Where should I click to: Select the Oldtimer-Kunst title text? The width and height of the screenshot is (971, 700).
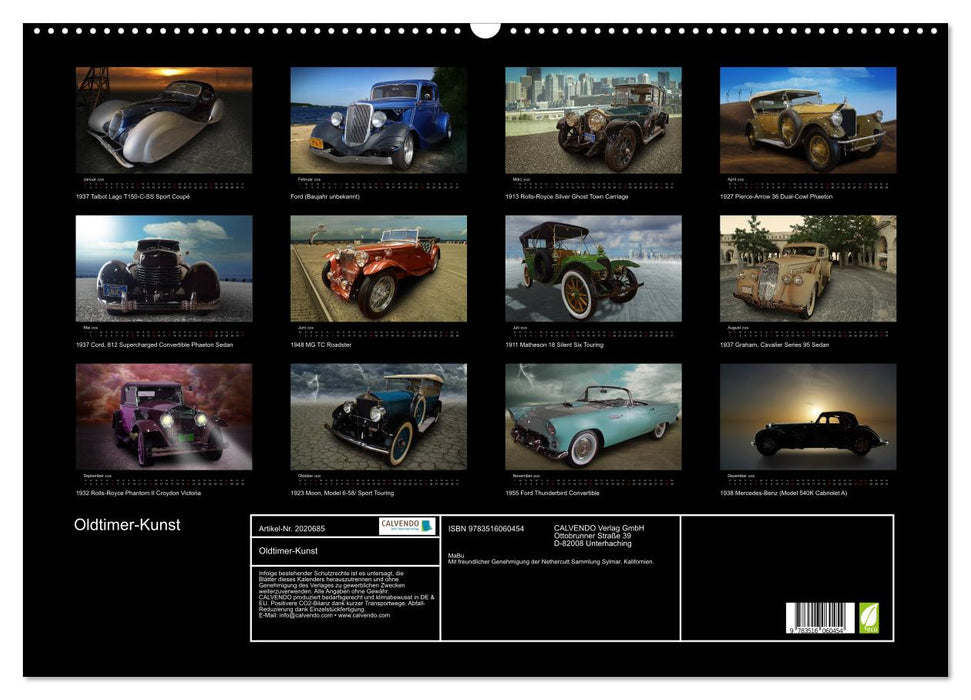coord(128,524)
